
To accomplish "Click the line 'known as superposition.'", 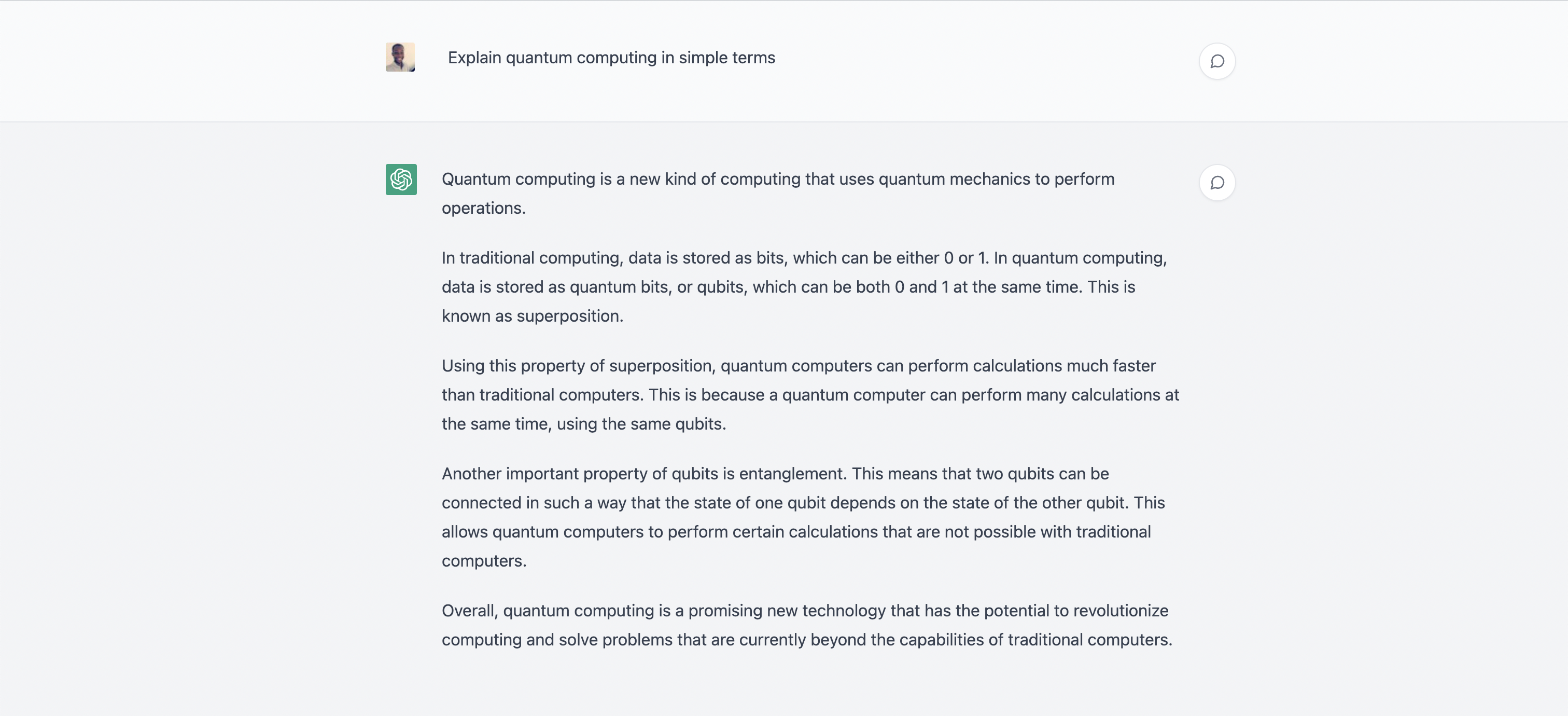I will point(533,316).
